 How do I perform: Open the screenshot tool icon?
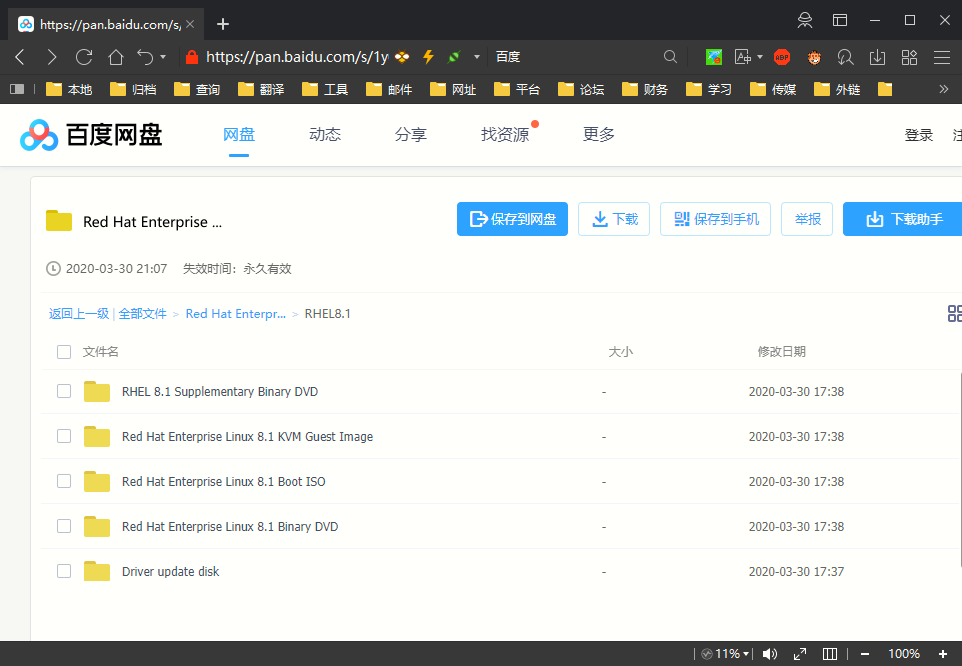pyautogui.click(x=714, y=57)
